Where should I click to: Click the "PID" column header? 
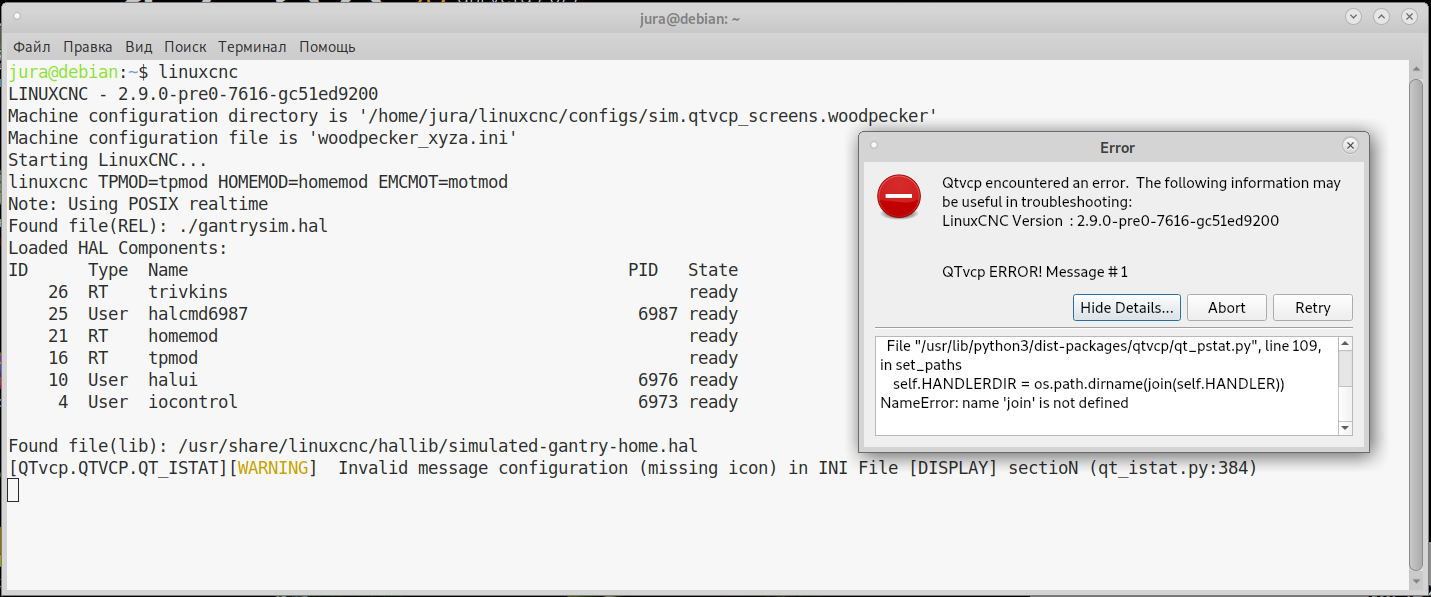[643, 270]
